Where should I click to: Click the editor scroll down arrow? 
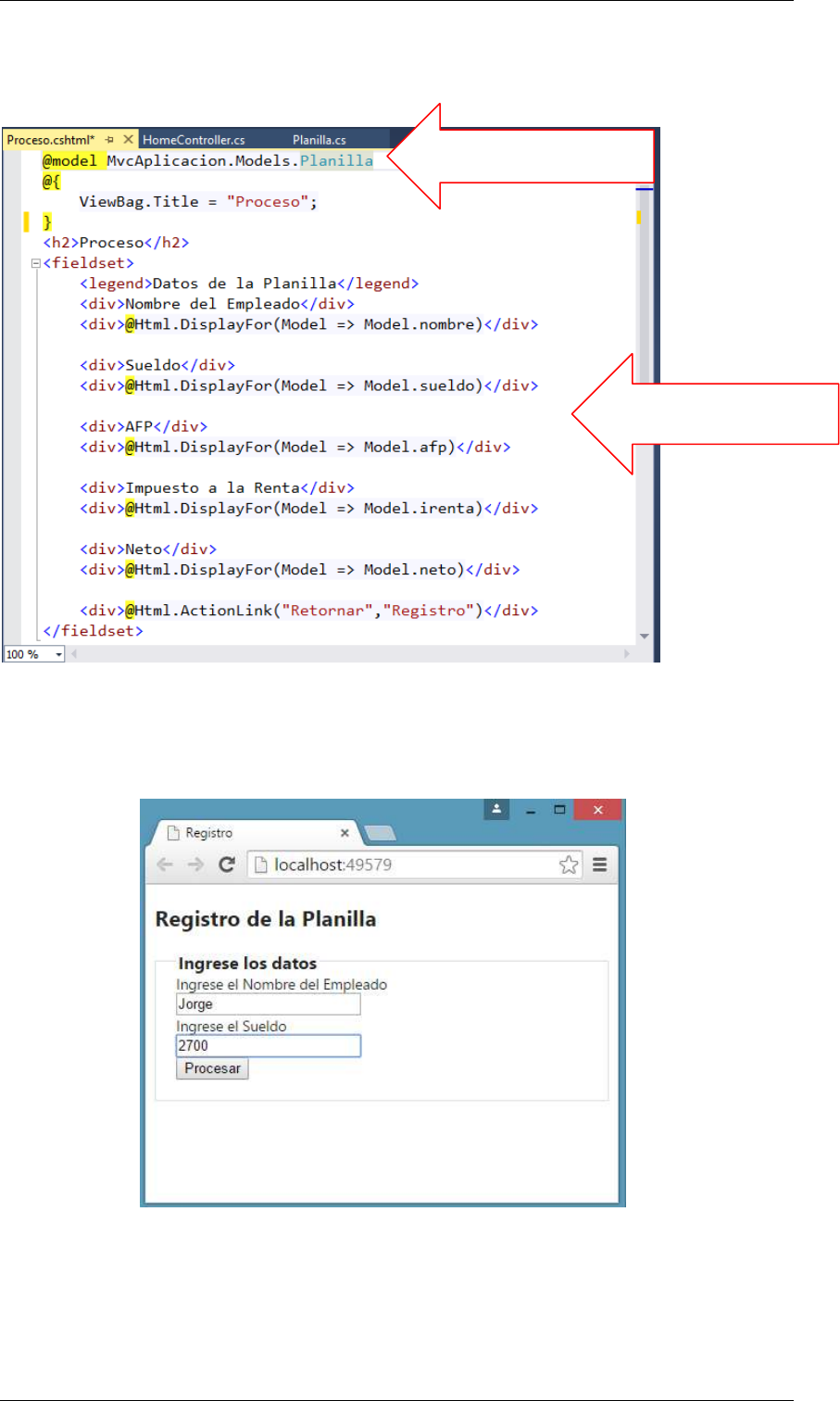pyautogui.click(x=645, y=637)
